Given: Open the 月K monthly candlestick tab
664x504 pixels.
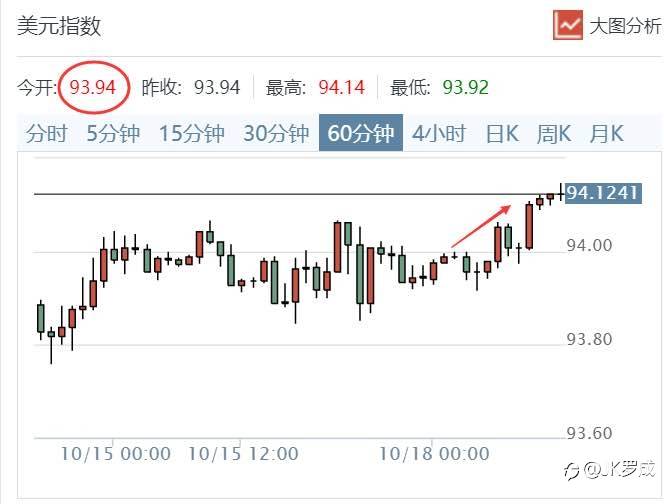Looking at the screenshot, I should point(606,134).
